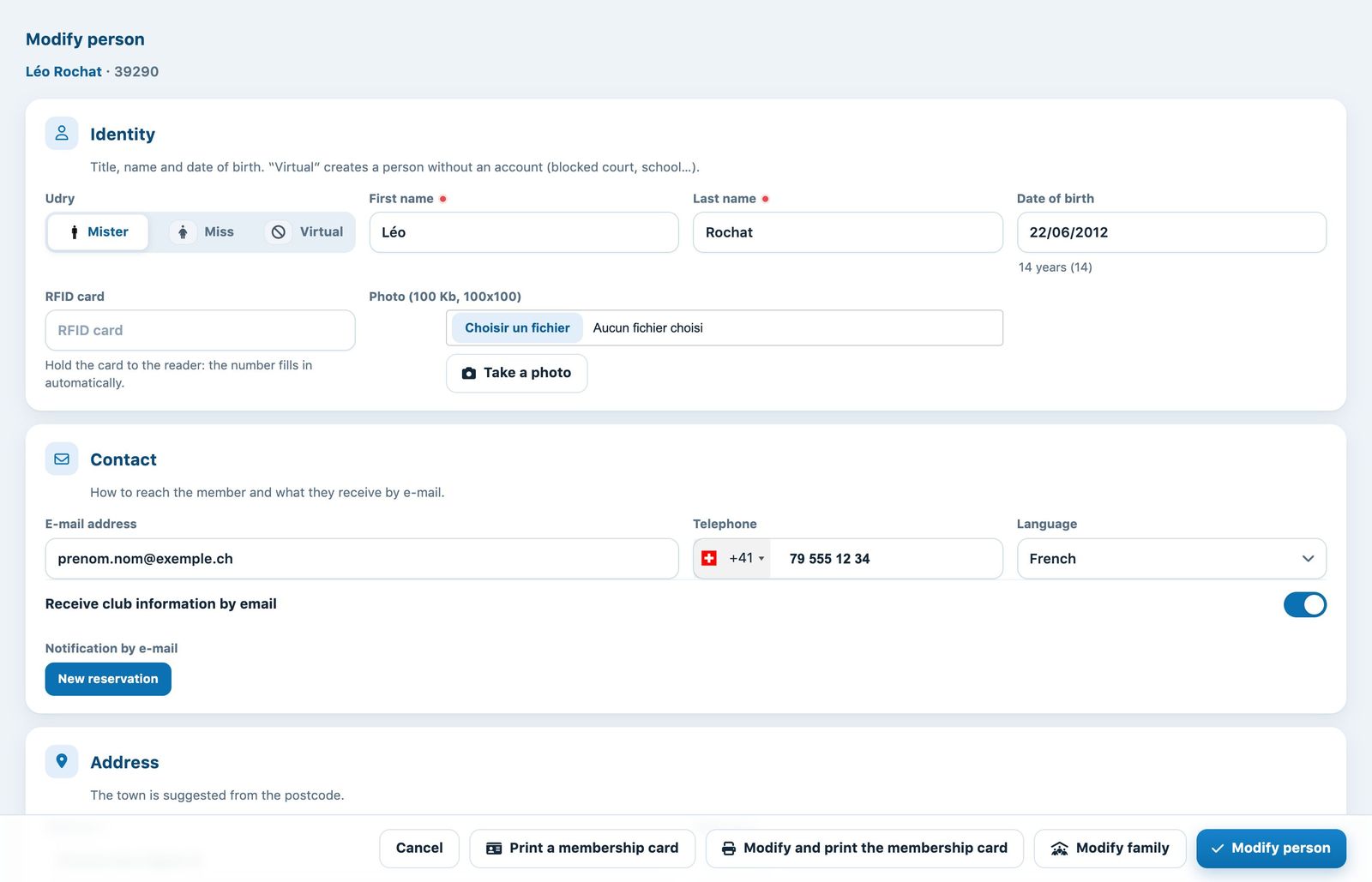Focus the RFID card input field
This screenshot has height=882, width=1372.
click(x=200, y=330)
